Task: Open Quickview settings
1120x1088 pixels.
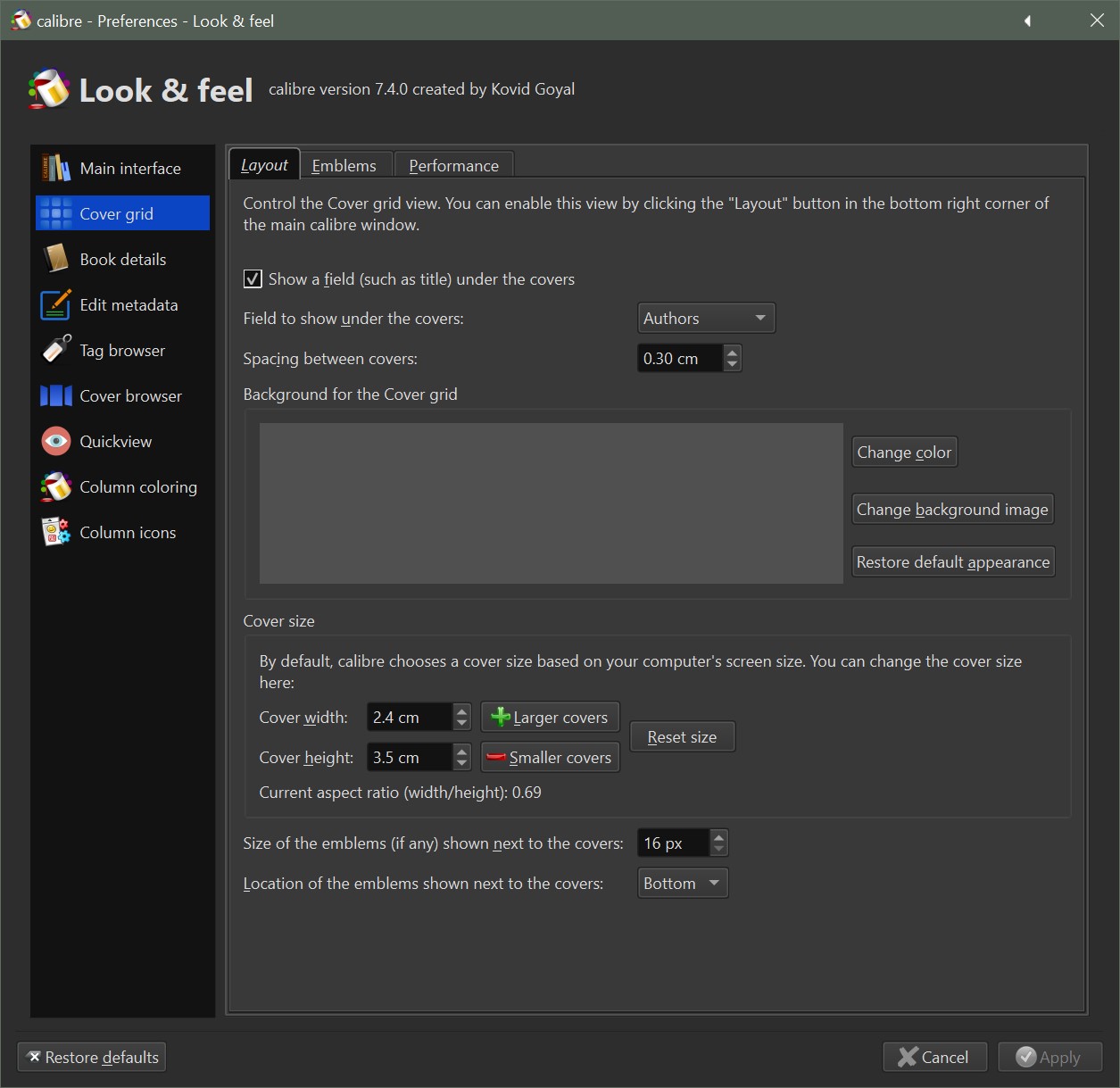Action: (x=123, y=441)
